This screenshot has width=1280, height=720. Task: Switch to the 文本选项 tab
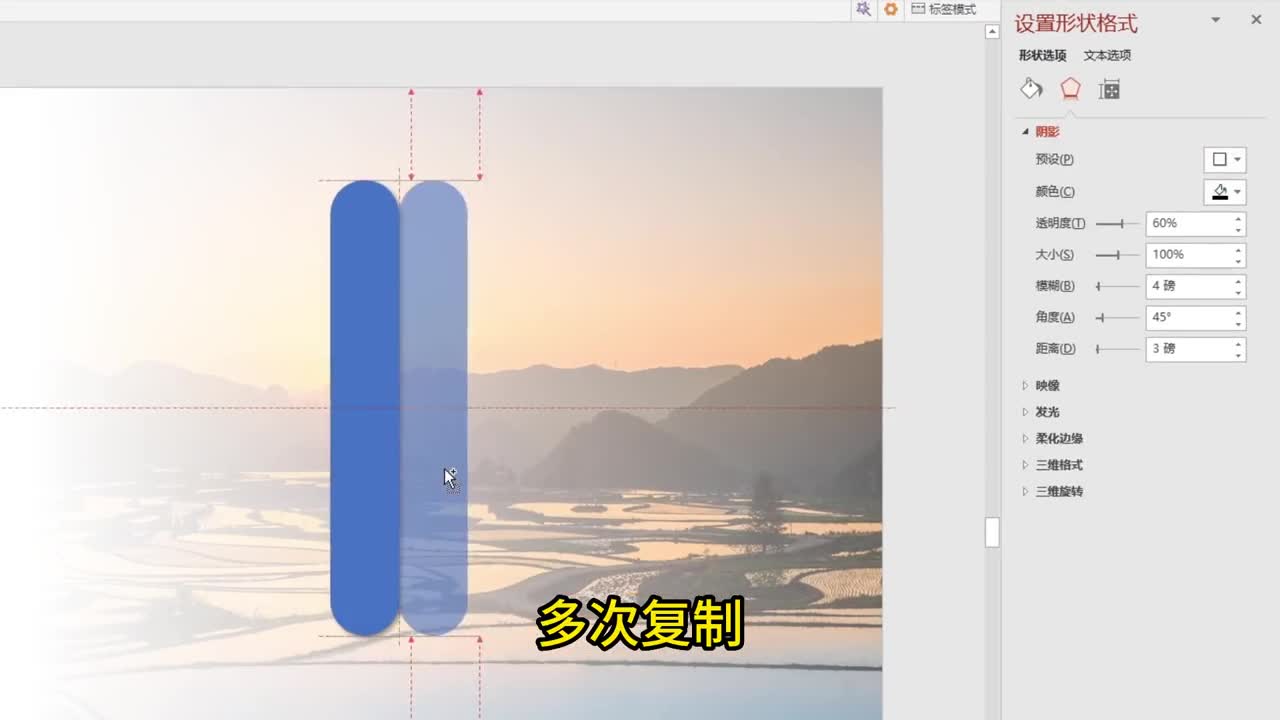pos(1107,55)
